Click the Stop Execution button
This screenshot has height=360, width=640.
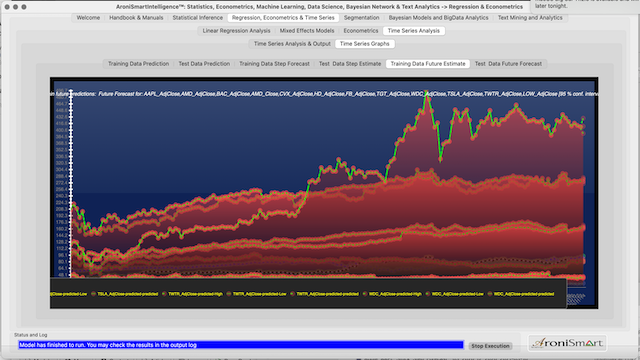click(490, 346)
